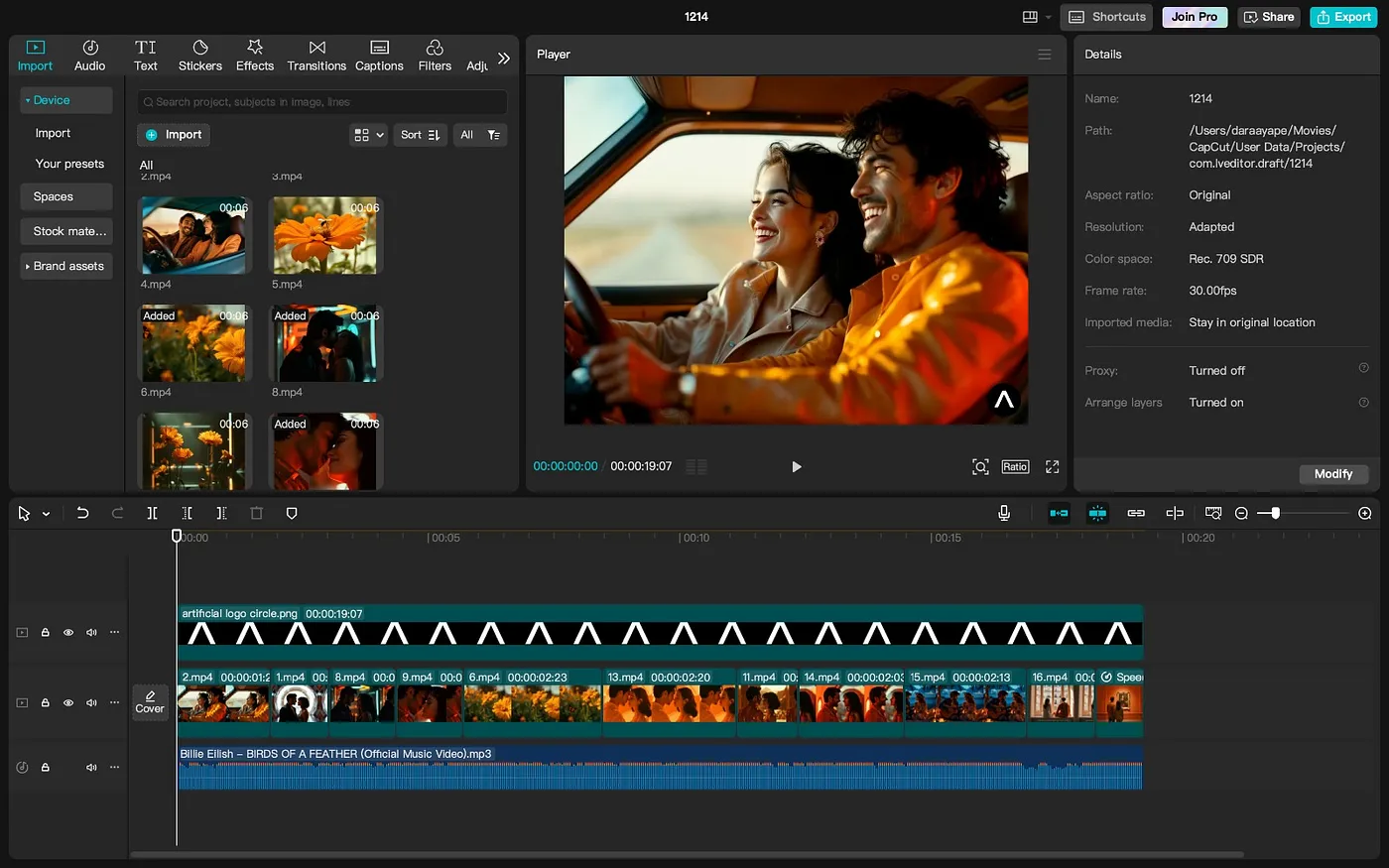Select the 4.mp4 car couple thumbnail
This screenshot has width=1389, height=868.
pyautogui.click(x=193, y=235)
